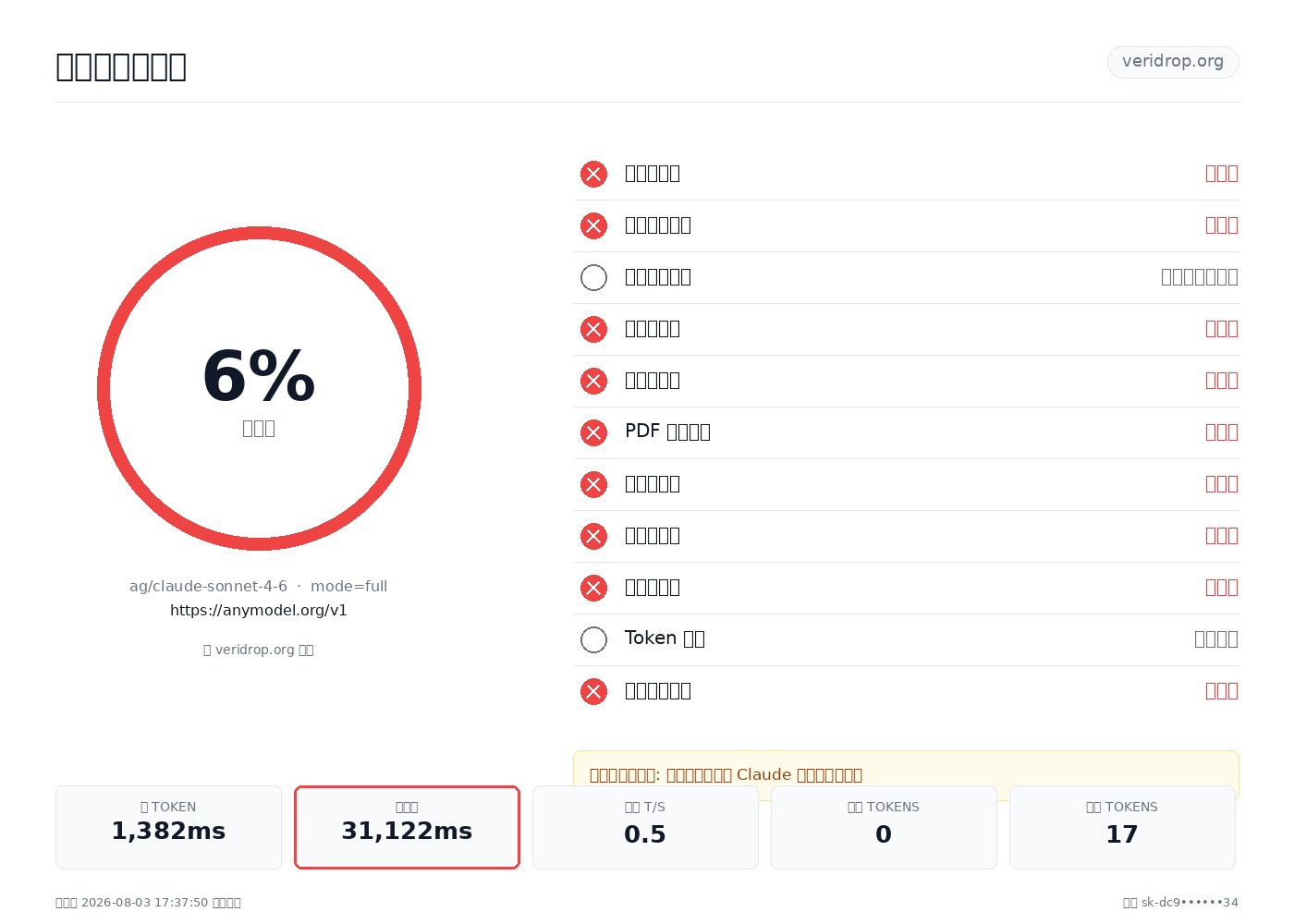Click the red X icon directly below PDF row
Screen dimensions: 1294x924
tap(593, 484)
